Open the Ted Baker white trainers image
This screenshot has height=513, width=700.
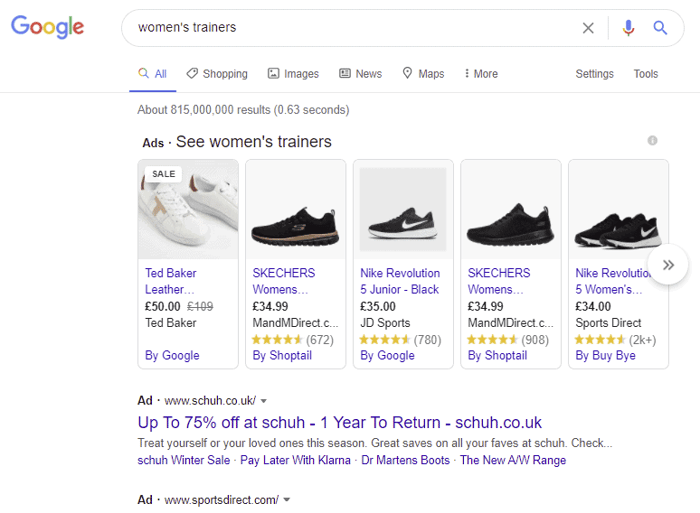[x=188, y=209]
